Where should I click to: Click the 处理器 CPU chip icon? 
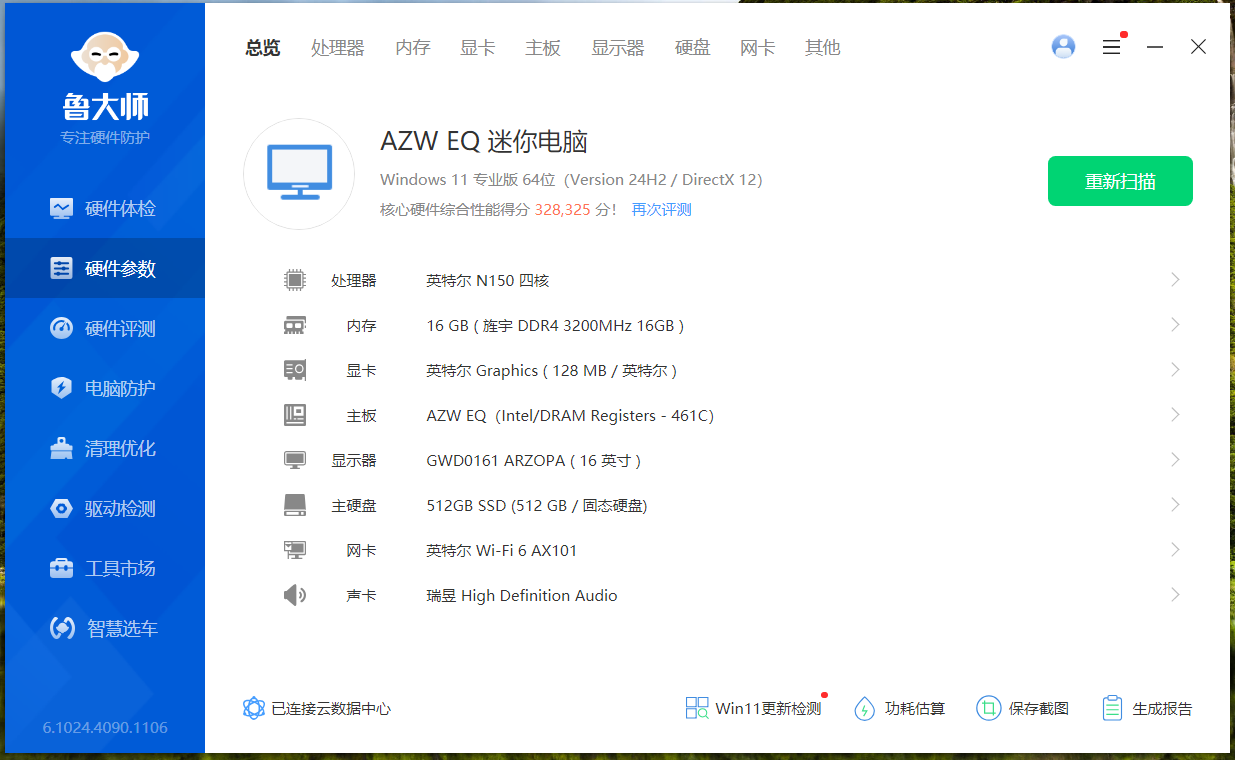click(x=294, y=280)
